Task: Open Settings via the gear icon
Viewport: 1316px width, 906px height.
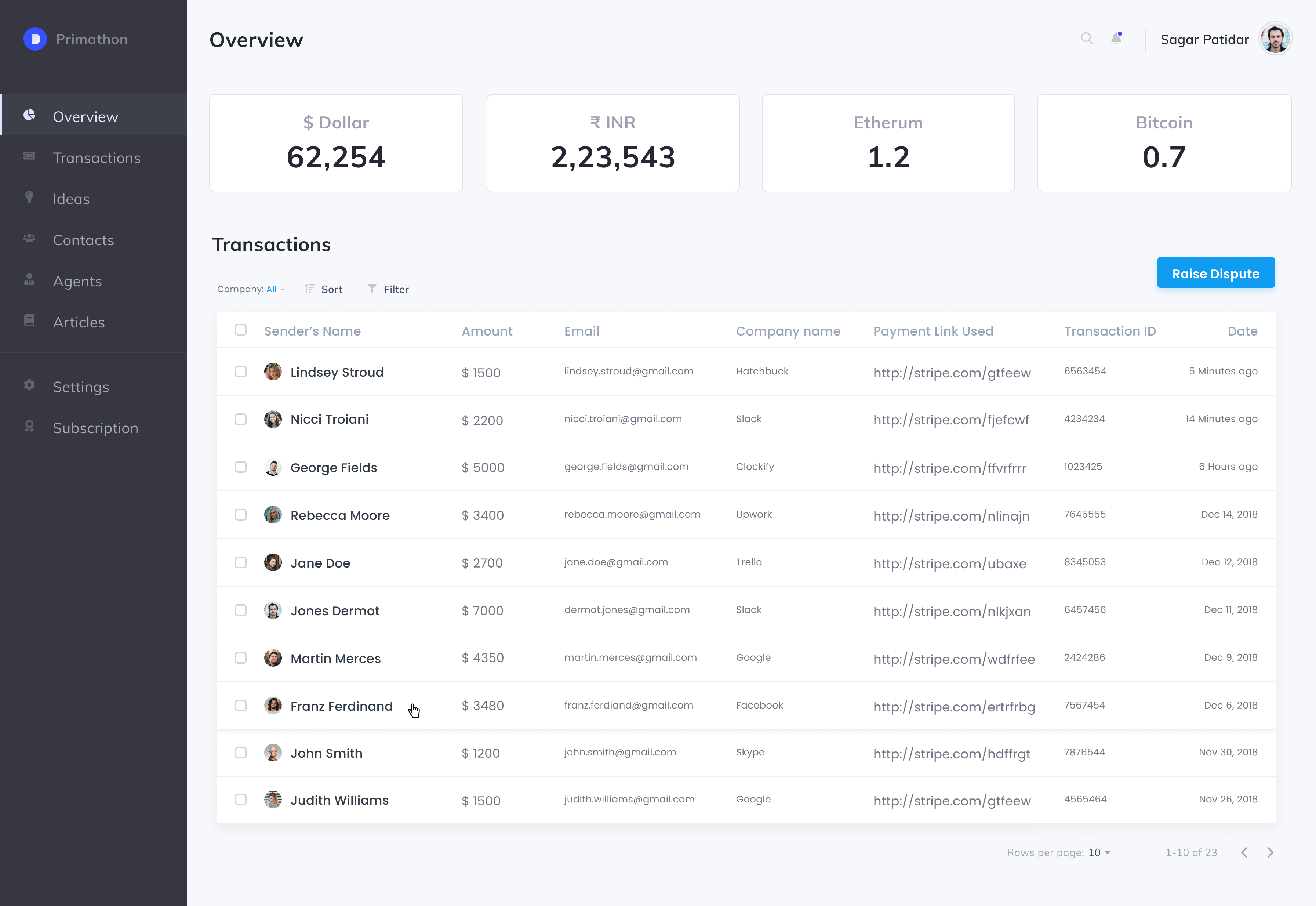Action: (29, 385)
